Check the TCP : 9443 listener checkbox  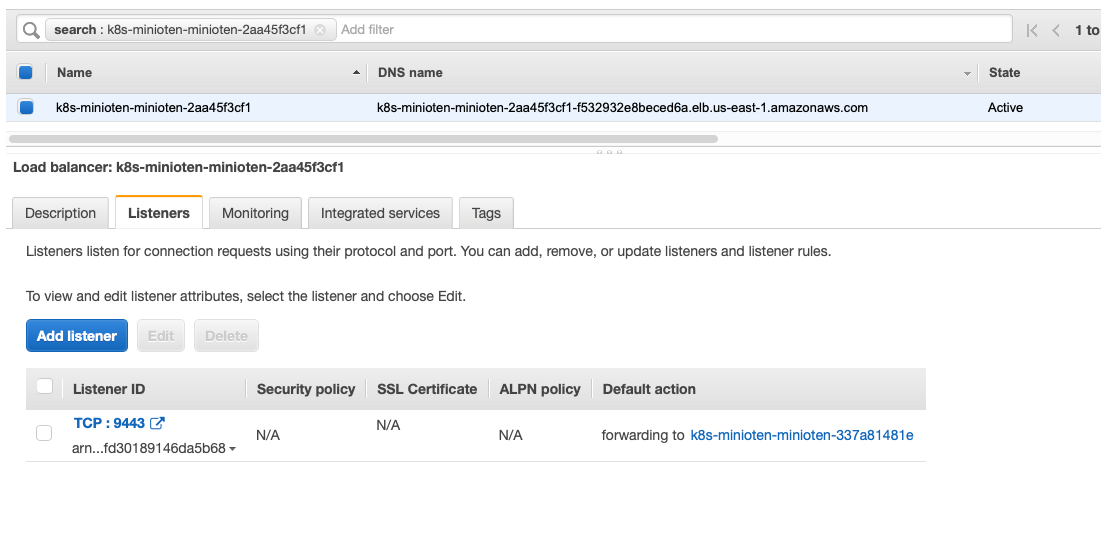click(44, 433)
